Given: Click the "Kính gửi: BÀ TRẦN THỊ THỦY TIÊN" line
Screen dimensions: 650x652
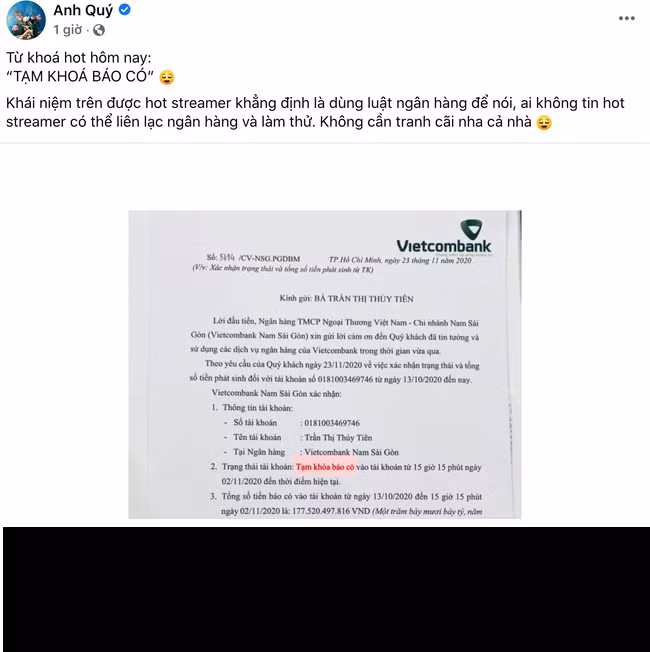Looking at the screenshot, I should coord(346,299).
